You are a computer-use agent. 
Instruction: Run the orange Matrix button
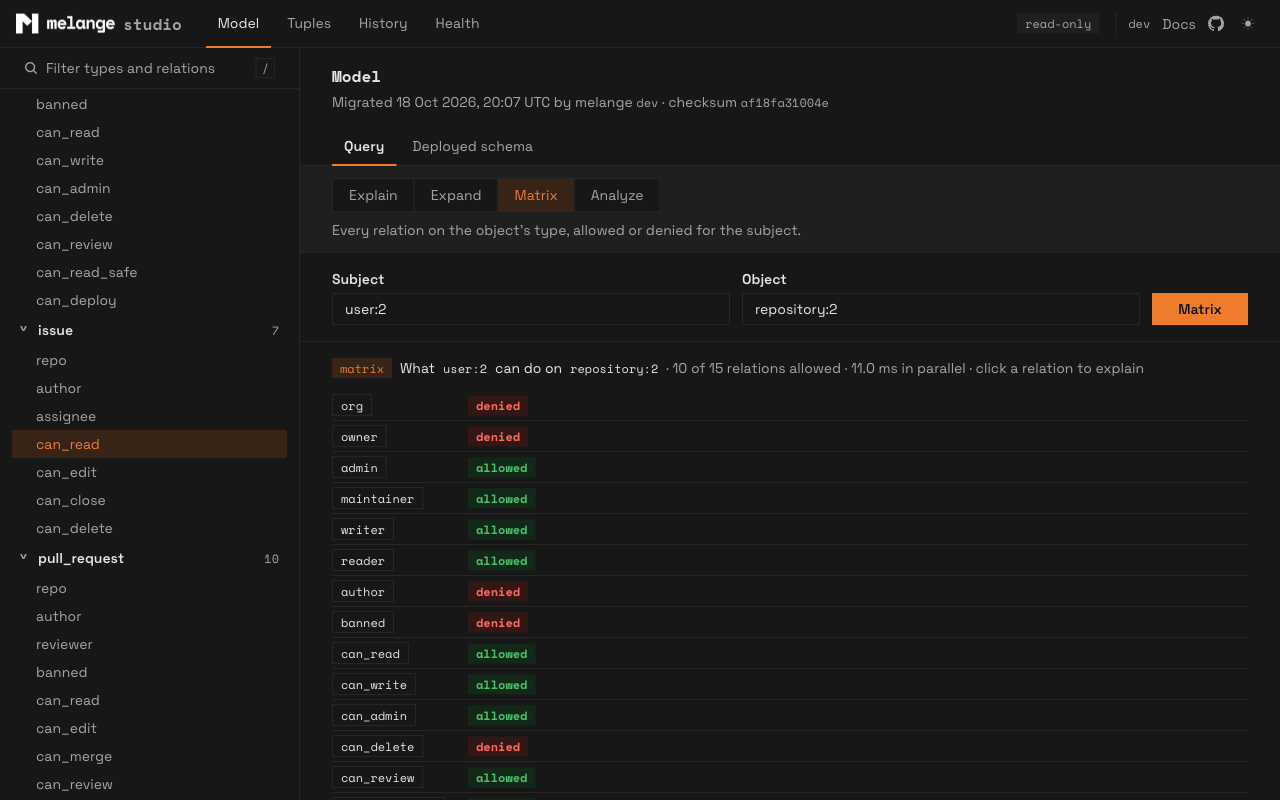coord(1200,309)
